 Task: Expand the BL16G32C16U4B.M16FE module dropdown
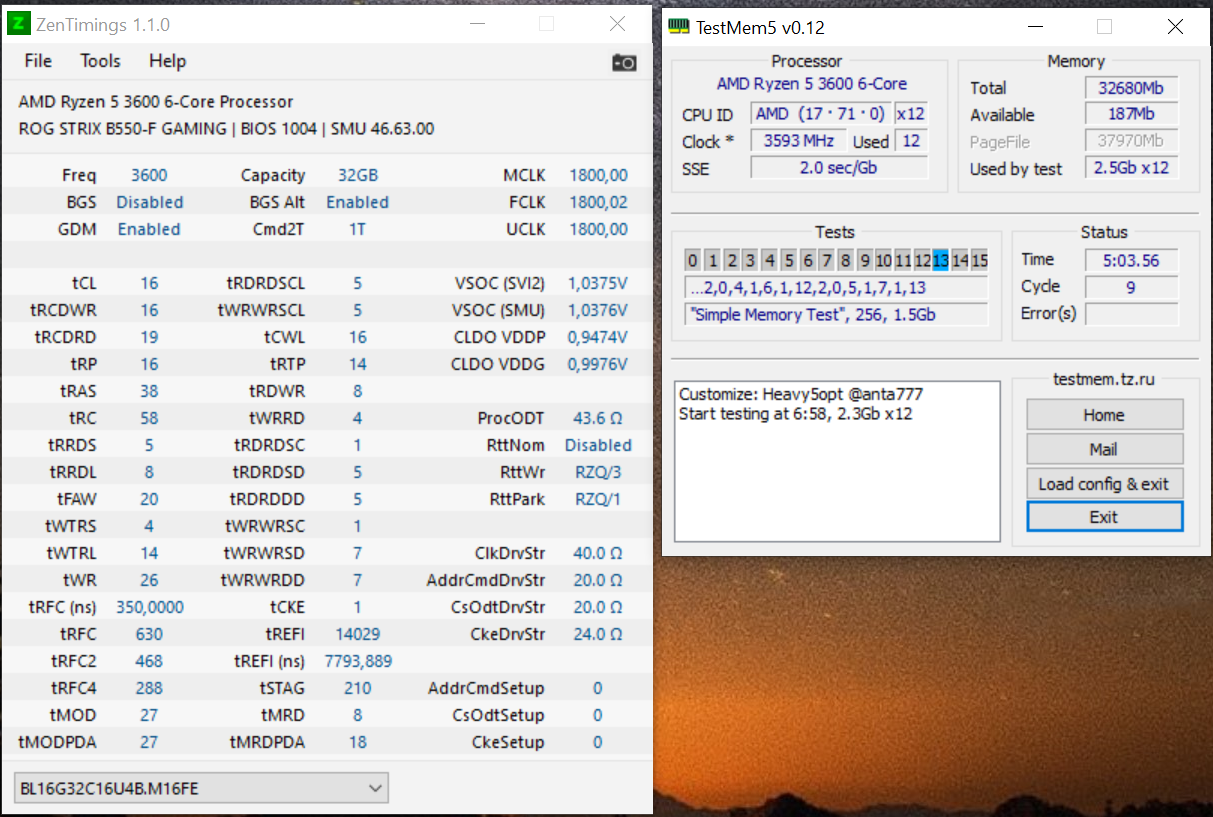point(201,788)
